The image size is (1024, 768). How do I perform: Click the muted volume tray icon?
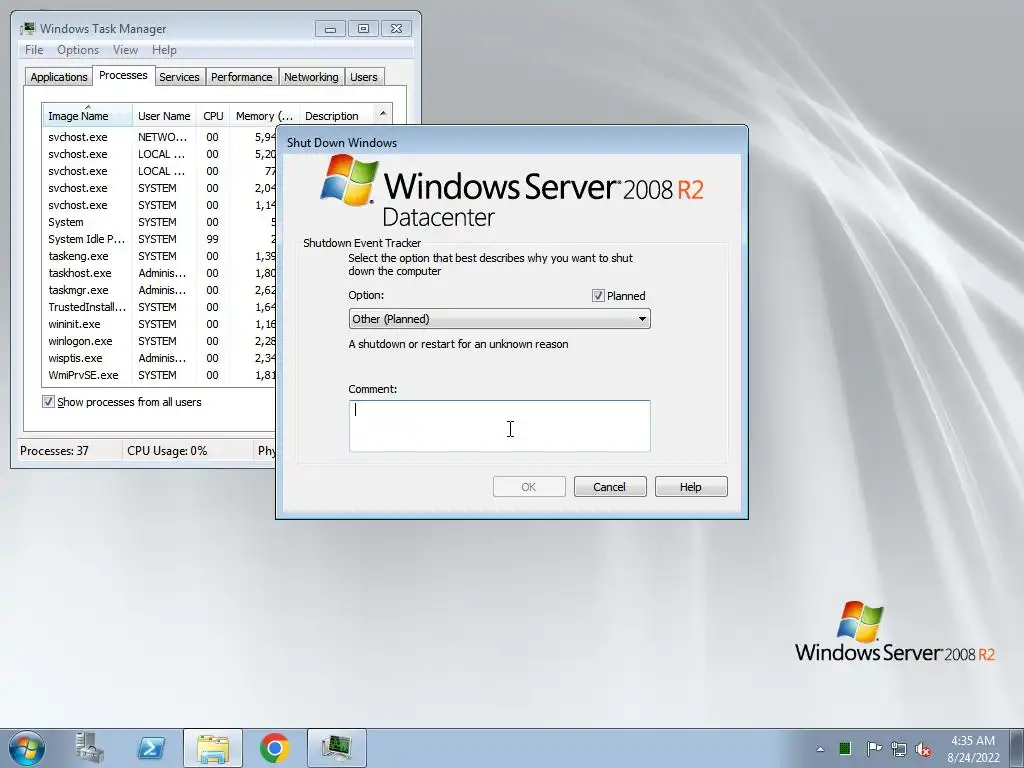coord(923,749)
